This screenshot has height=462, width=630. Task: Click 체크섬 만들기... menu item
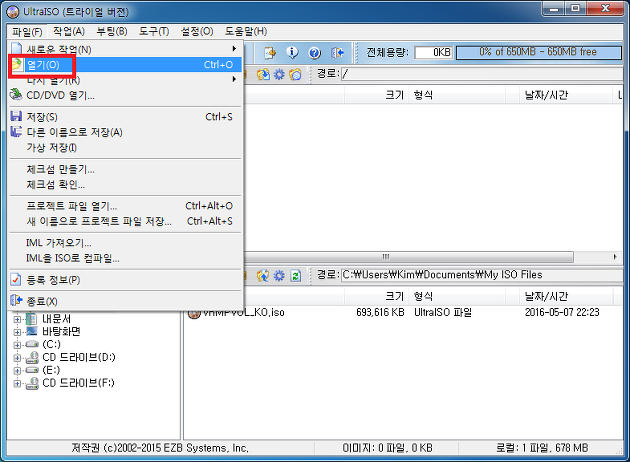125,169
